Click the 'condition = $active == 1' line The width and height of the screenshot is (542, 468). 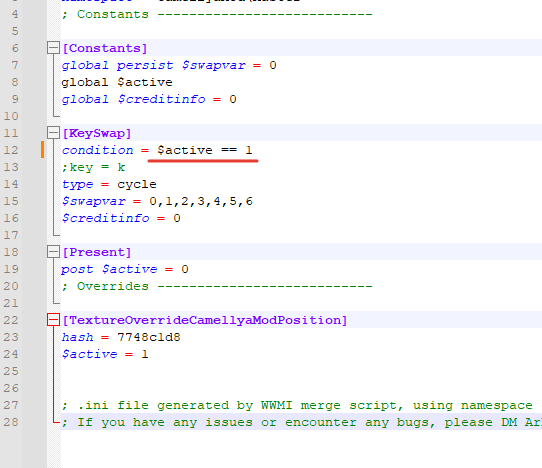(x=157, y=150)
